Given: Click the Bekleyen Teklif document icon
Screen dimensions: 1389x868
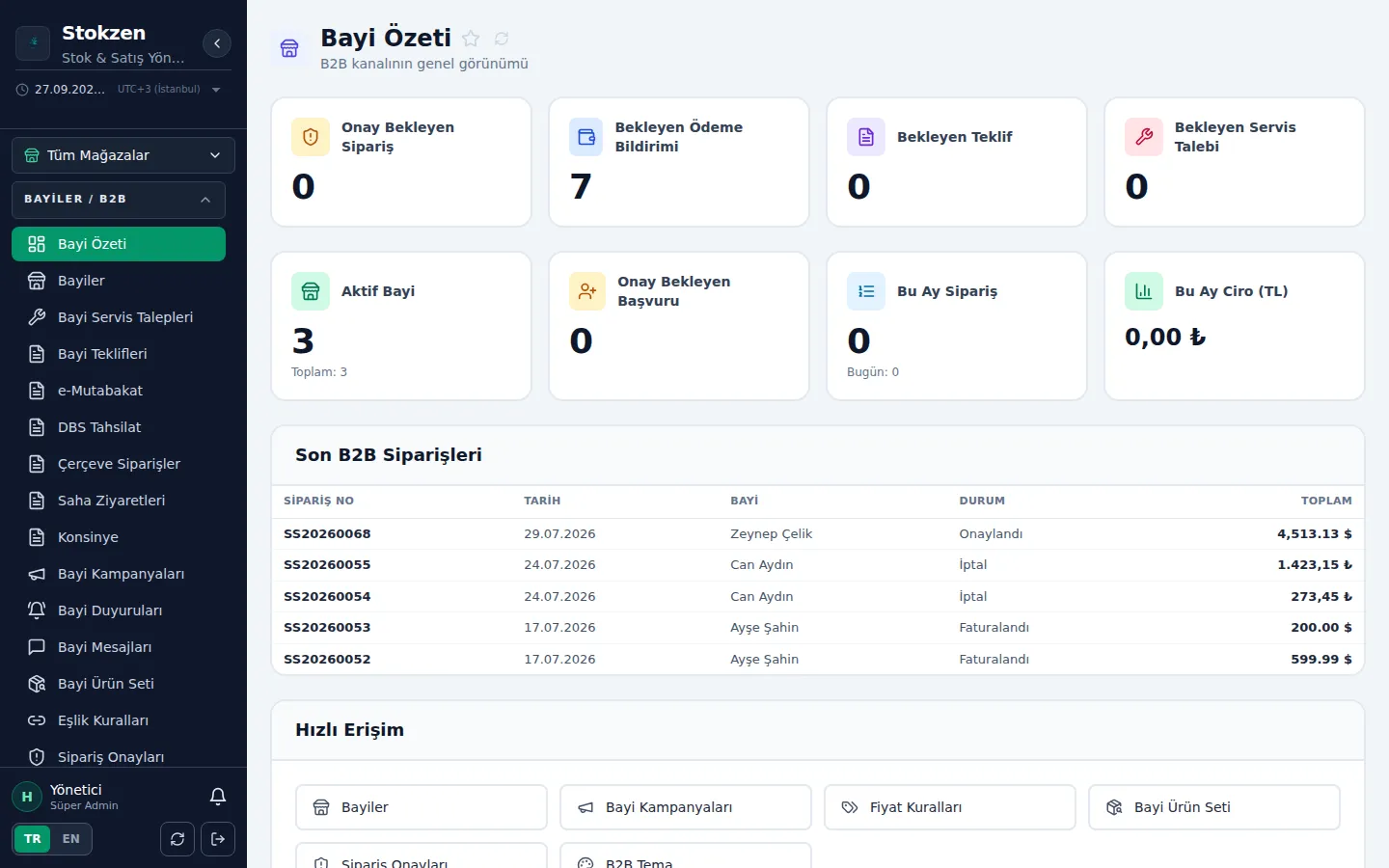Looking at the screenshot, I should coord(866,137).
